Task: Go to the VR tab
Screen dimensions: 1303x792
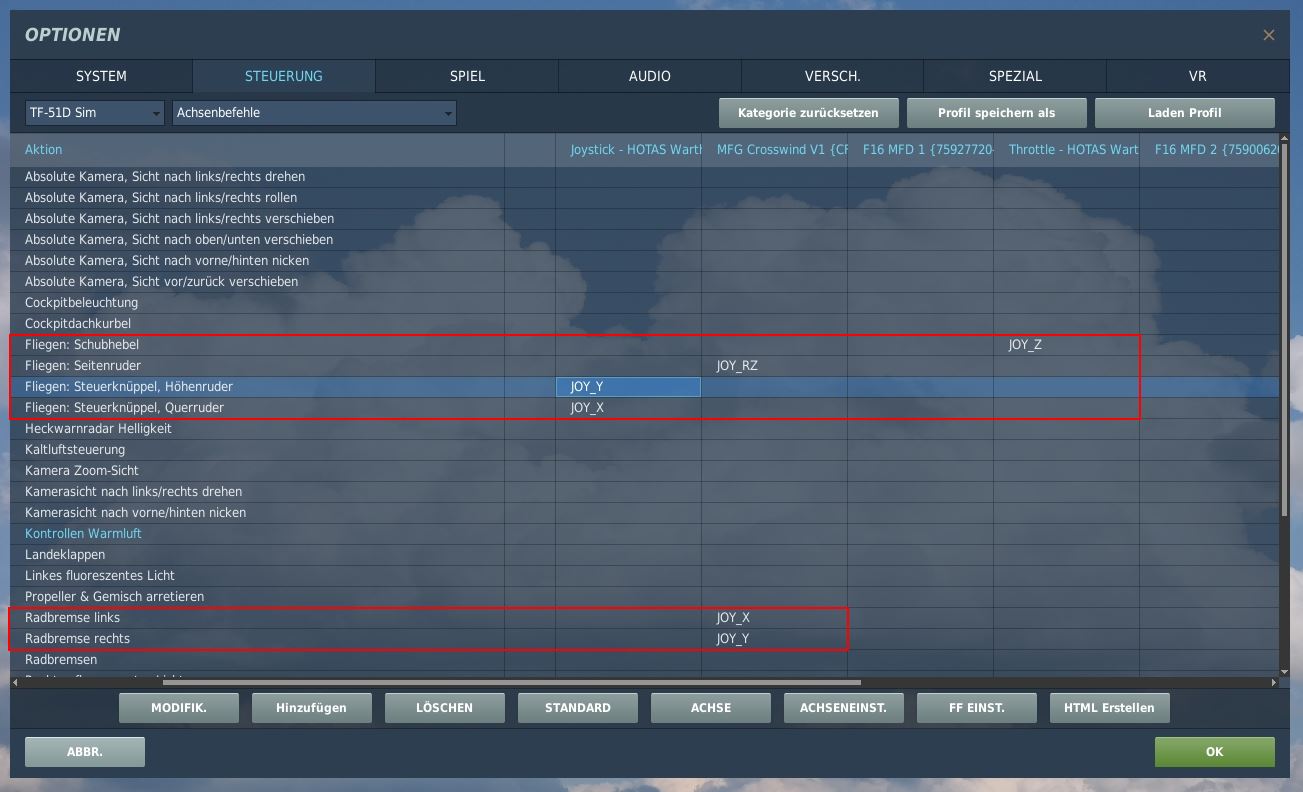Action: coord(1197,76)
